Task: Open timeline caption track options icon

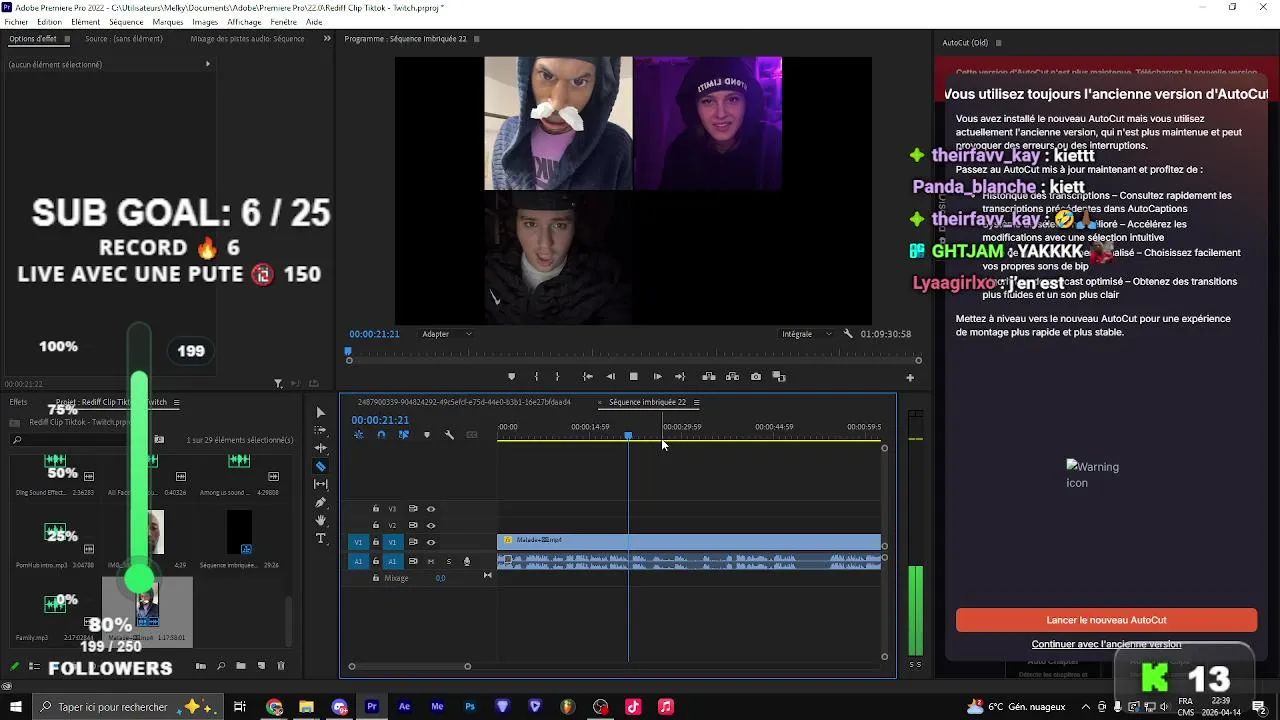Action: (x=472, y=435)
